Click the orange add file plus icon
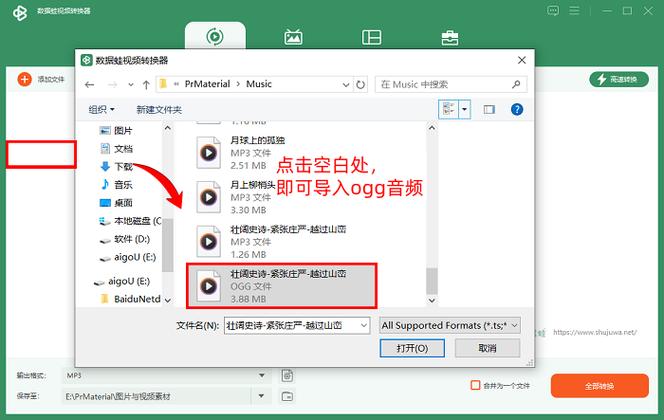664x420 pixels. 25,79
